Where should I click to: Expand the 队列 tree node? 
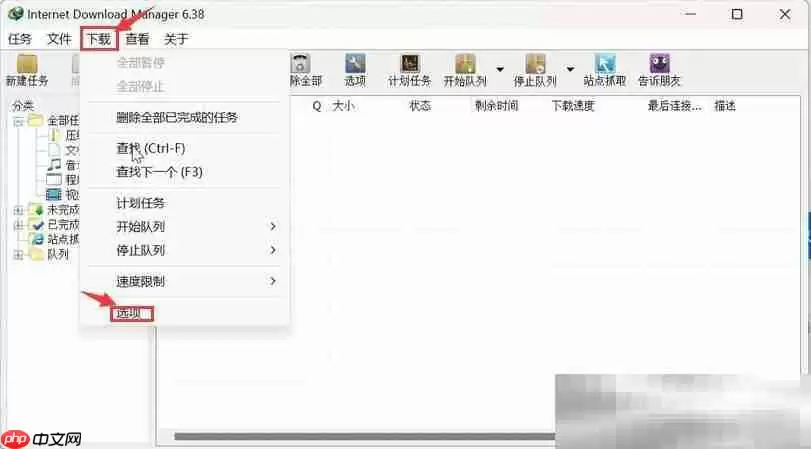click(19, 255)
